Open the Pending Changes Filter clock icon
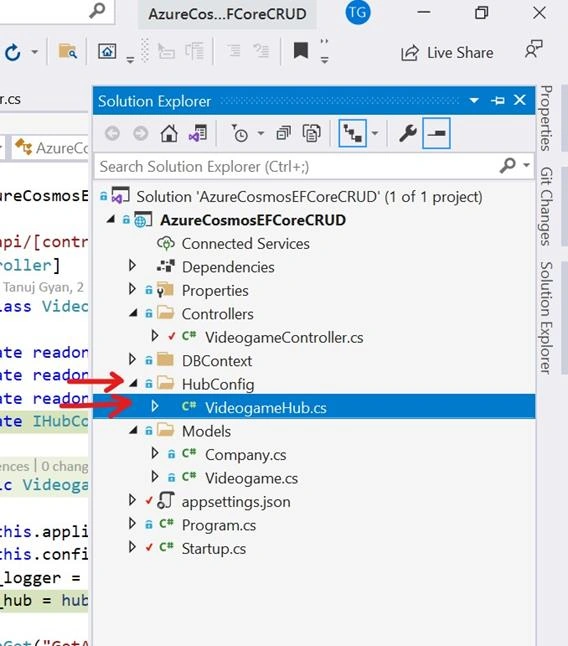Screen dimensions: 568x646 [x=239, y=133]
